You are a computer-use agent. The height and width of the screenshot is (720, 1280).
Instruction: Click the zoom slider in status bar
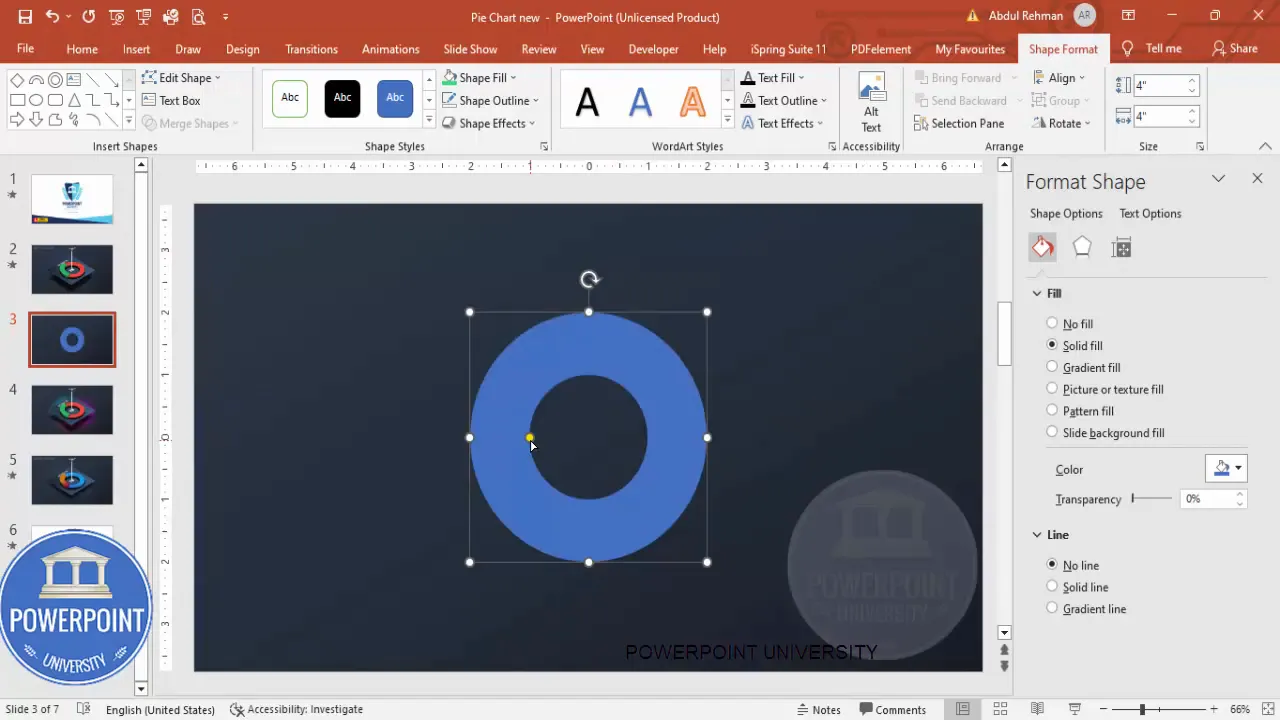click(1160, 709)
